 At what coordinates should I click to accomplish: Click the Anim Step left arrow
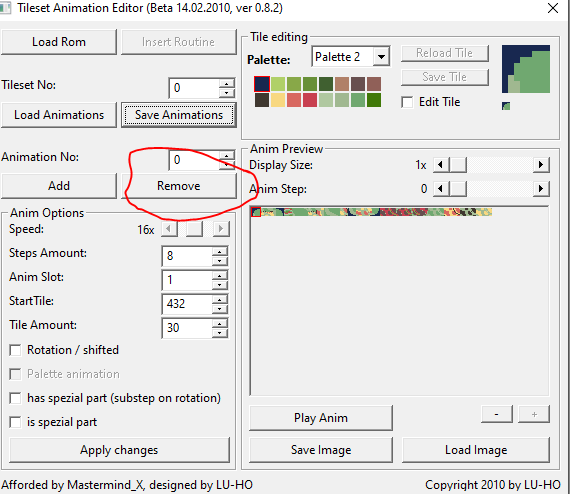(441, 189)
